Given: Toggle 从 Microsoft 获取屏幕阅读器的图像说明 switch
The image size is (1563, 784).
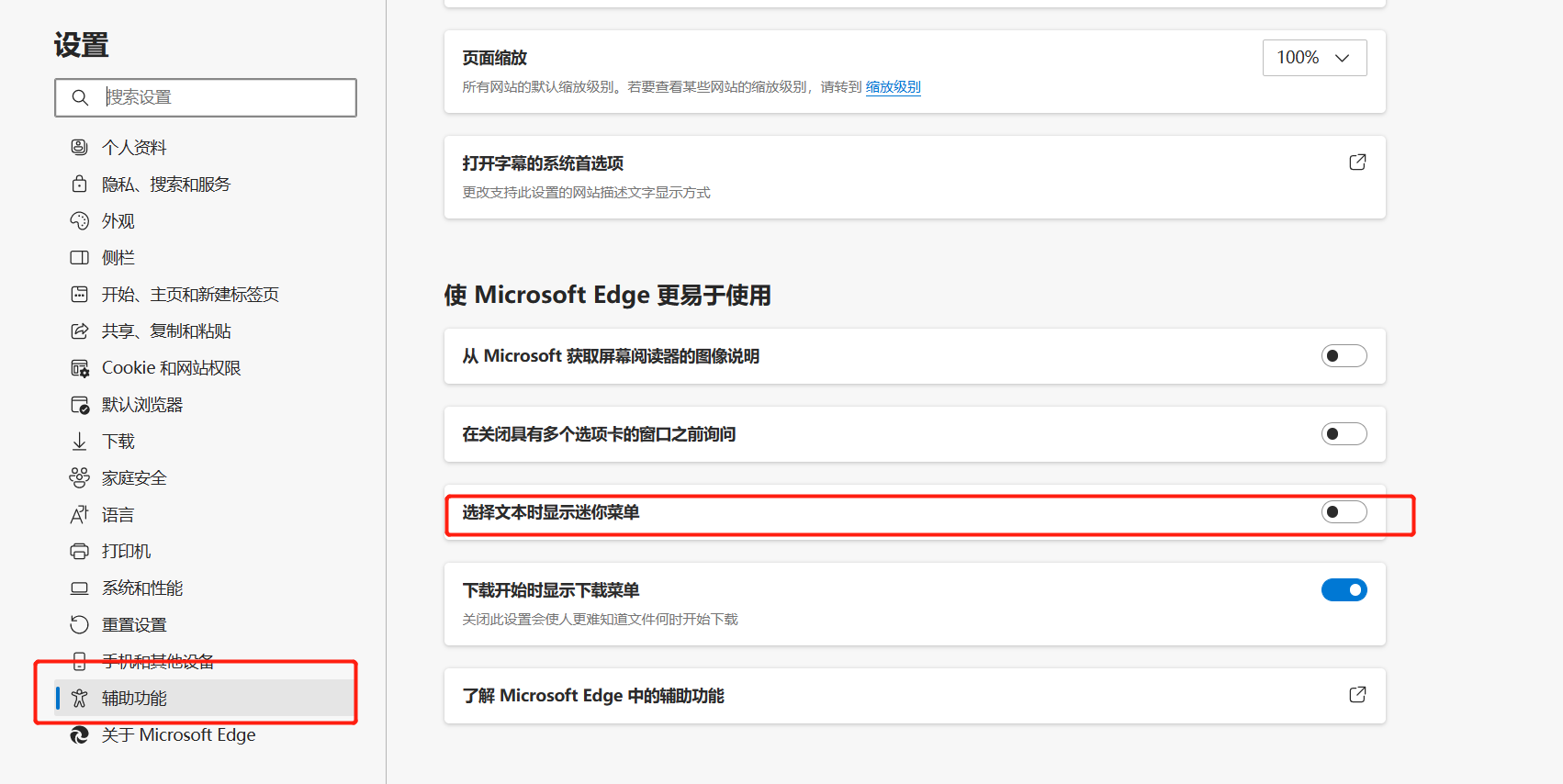Looking at the screenshot, I should click(x=1344, y=356).
